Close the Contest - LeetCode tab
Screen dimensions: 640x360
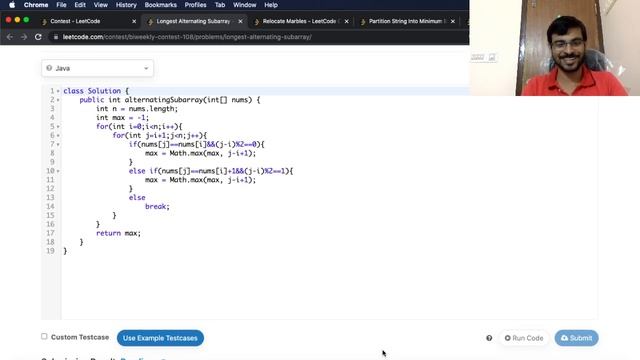click(134, 21)
